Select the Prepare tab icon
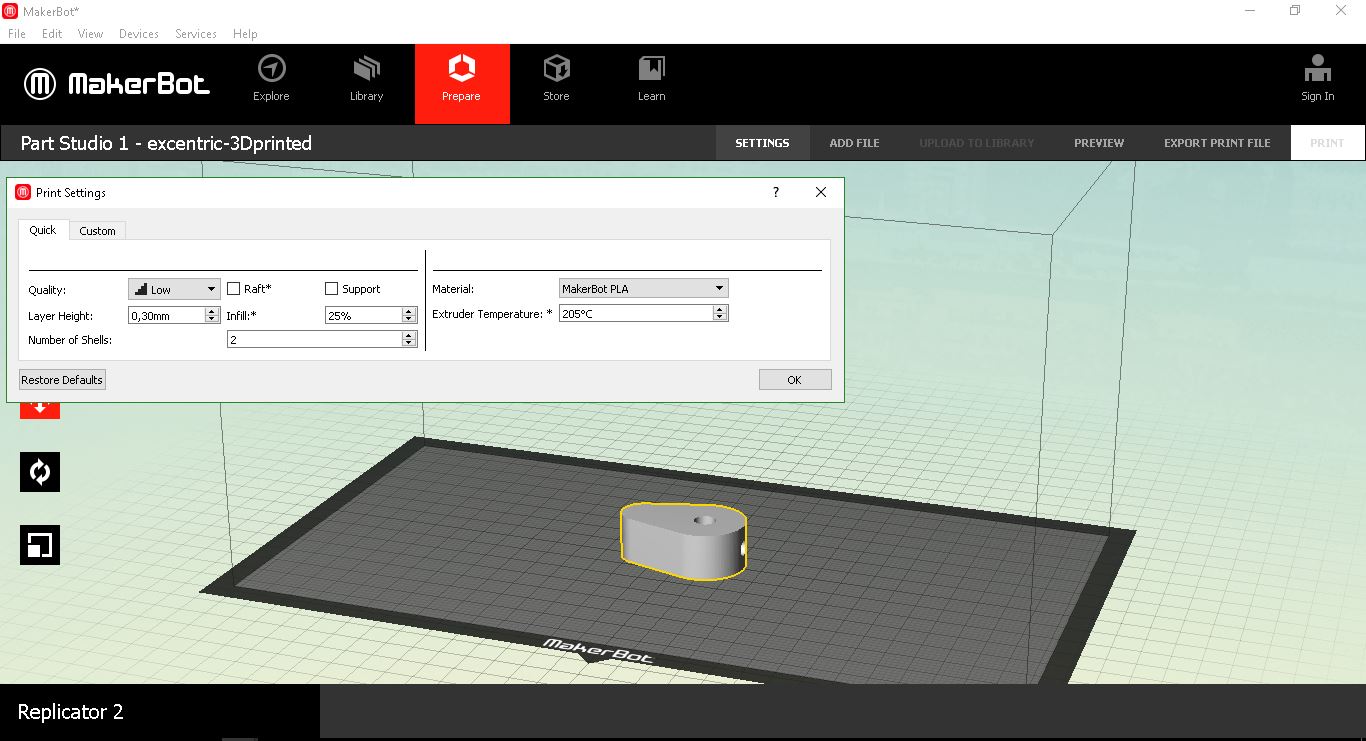 click(461, 68)
